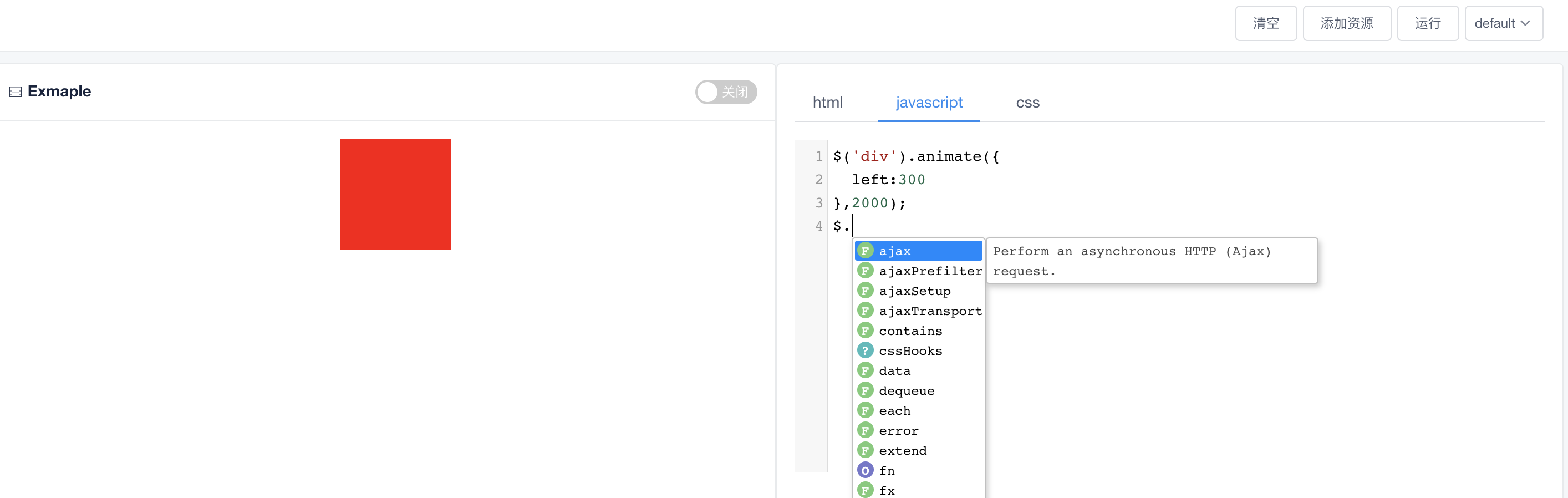Click the function icon next to ajax

[865, 251]
